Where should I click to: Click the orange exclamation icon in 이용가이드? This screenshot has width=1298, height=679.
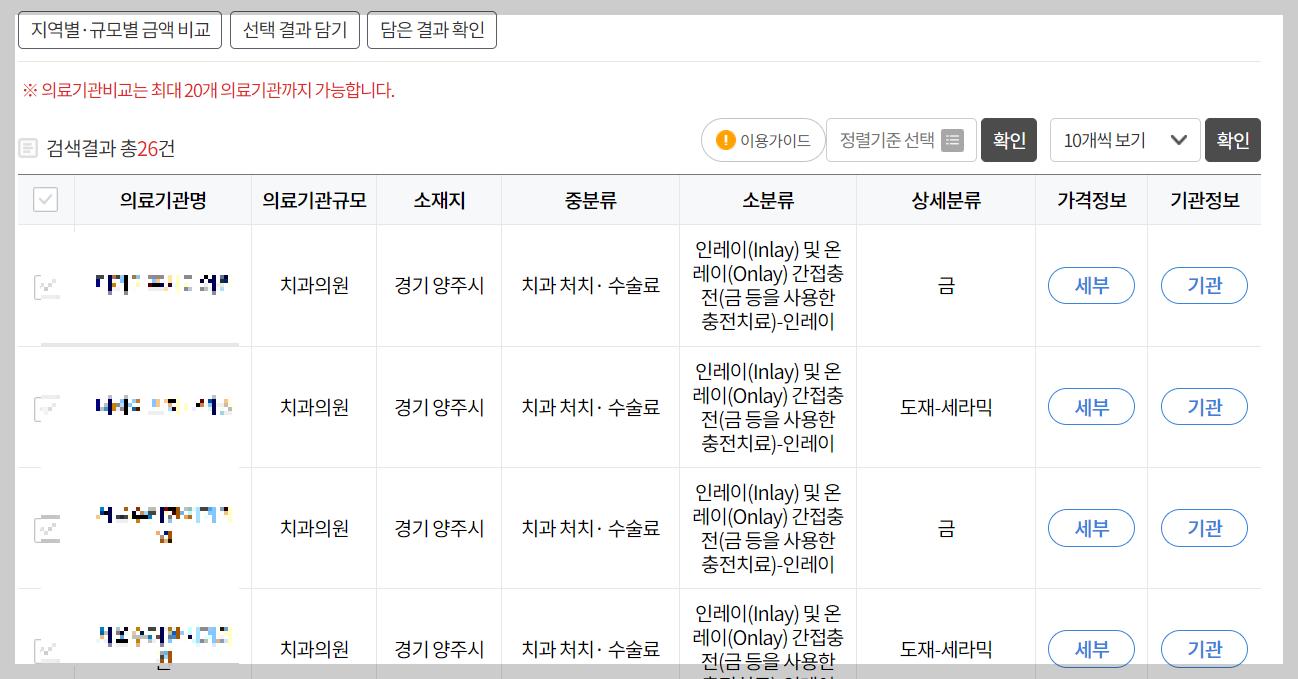coord(726,140)
